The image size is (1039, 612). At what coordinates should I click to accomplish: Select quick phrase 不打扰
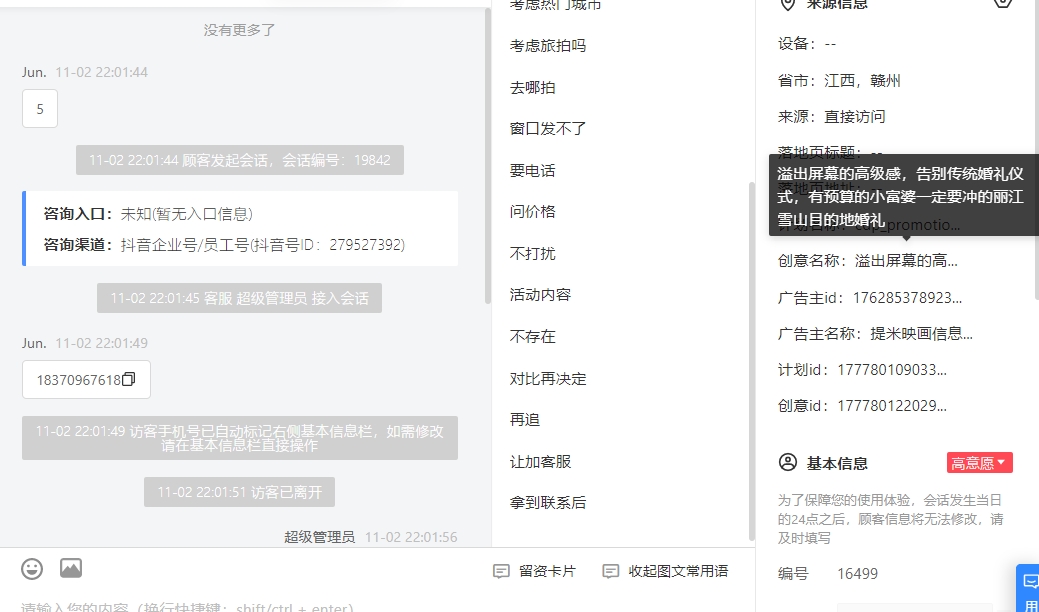(532, 254)
